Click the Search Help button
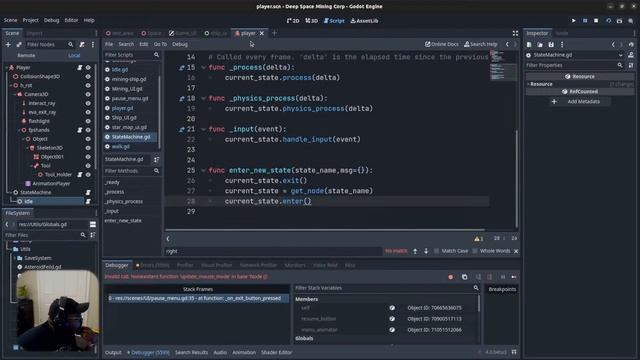Viewport: 640px width, 360px height. pos(480,44)
